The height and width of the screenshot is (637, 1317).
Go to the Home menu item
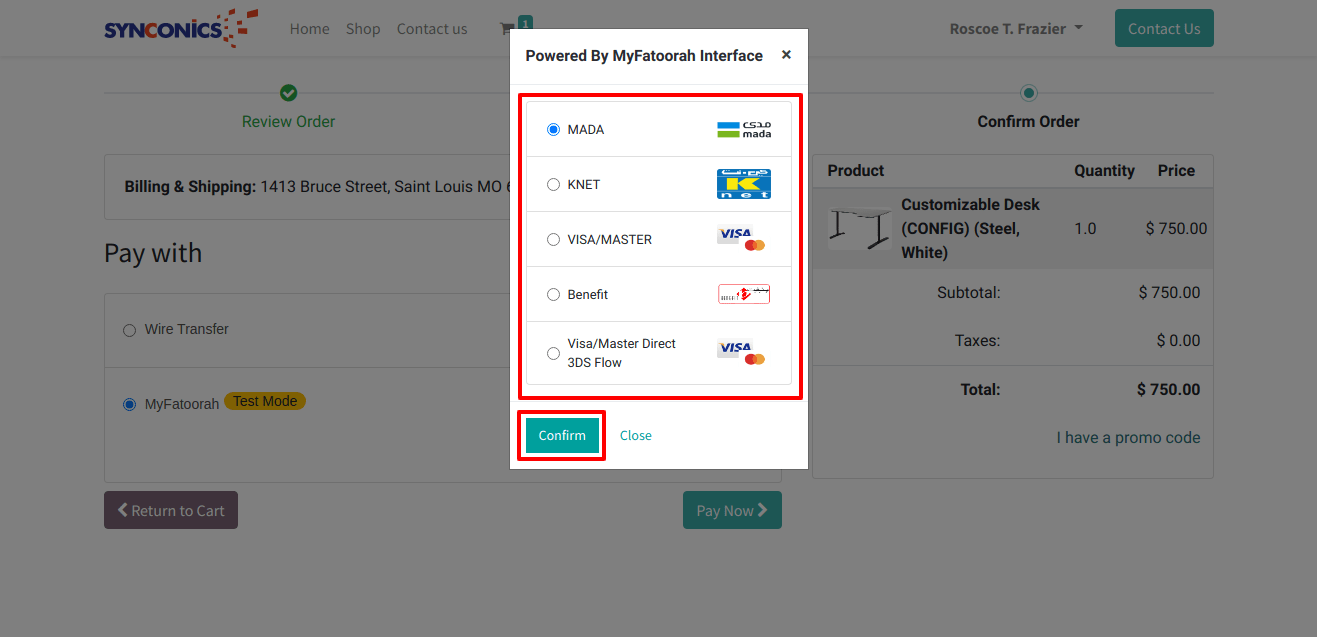click(x=310, y=29)
